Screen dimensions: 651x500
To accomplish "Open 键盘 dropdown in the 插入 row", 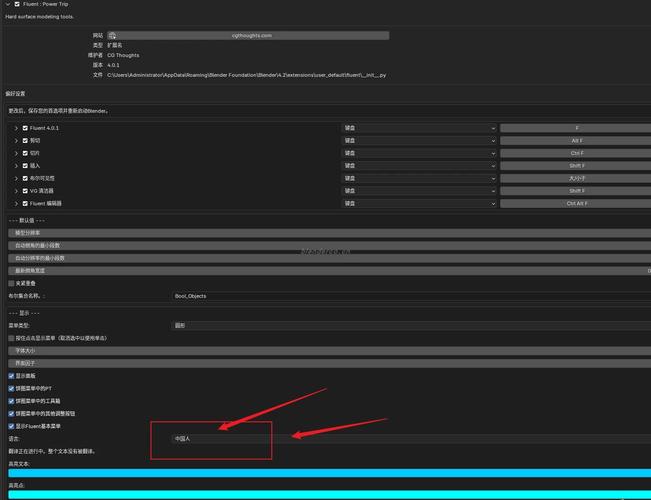I will pyautogui.click(x=419, y=166).
